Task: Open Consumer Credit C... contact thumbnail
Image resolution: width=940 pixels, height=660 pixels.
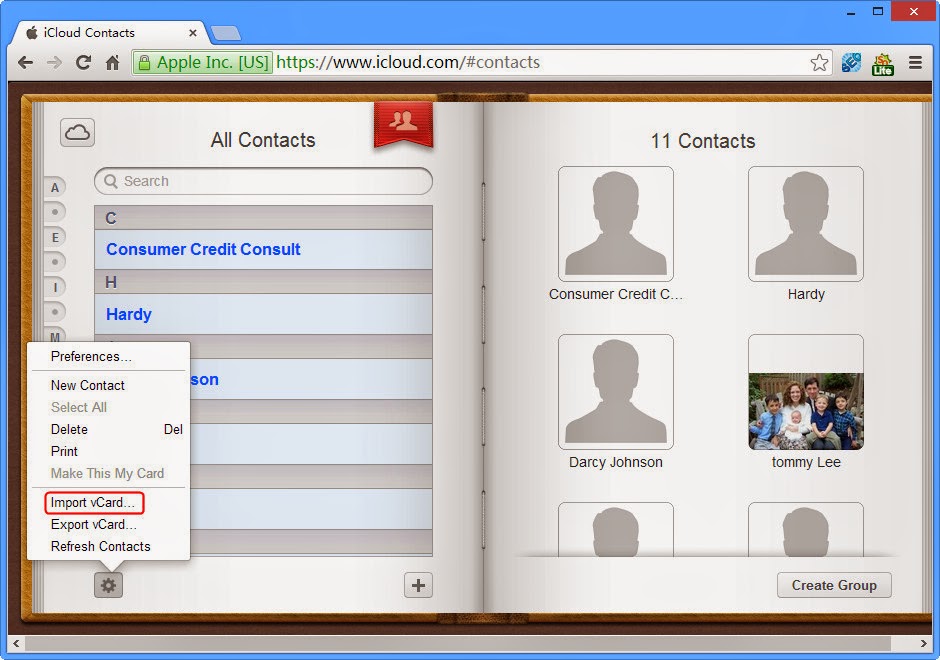Action: click(x=616, y=224)
